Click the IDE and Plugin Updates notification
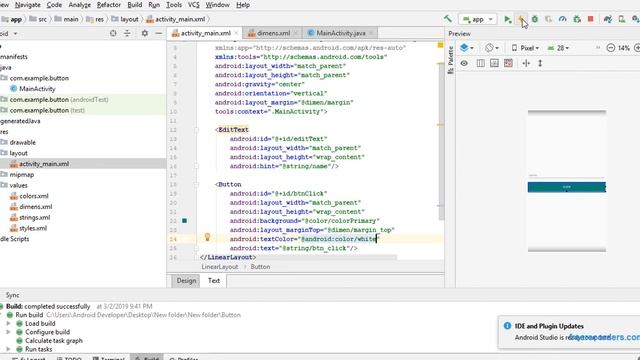The width and height of the screenshot is (640, 360). pos(569,331)
